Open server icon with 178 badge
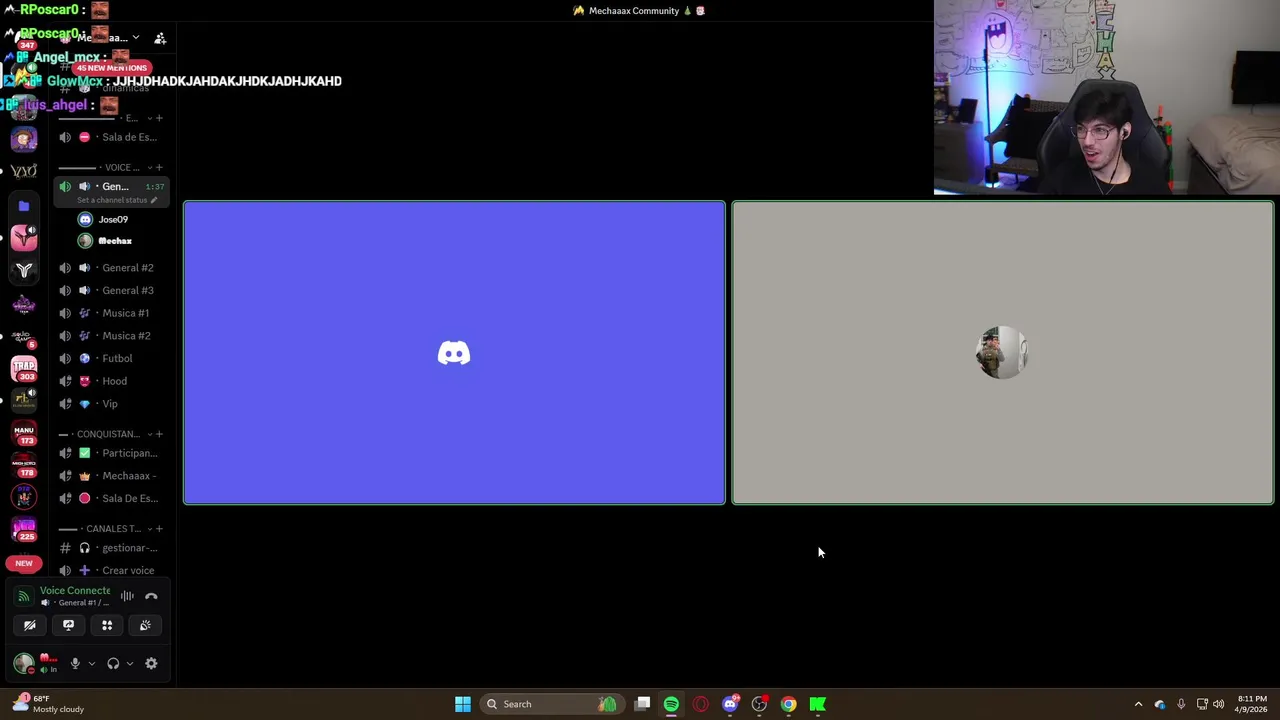Screen dimensions: 1280x720 pyautogui.click(x=24, y=465)
